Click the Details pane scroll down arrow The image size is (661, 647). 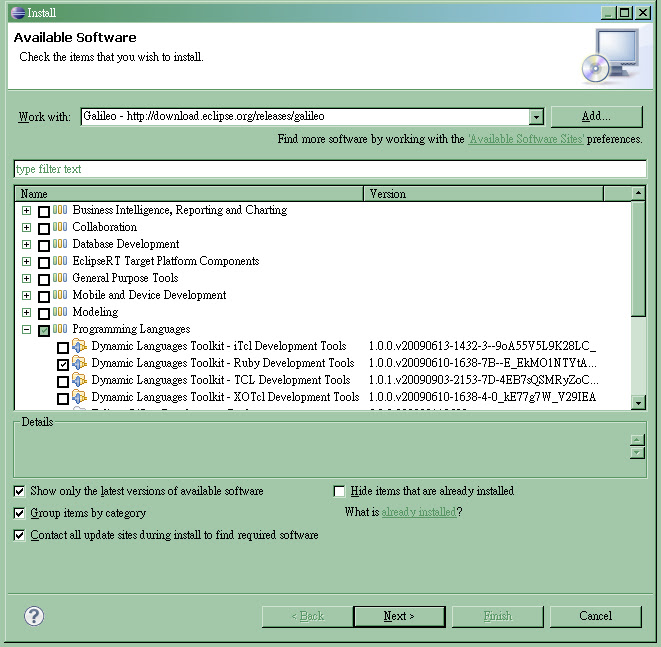pyautogui.click(x=637, y=453)
